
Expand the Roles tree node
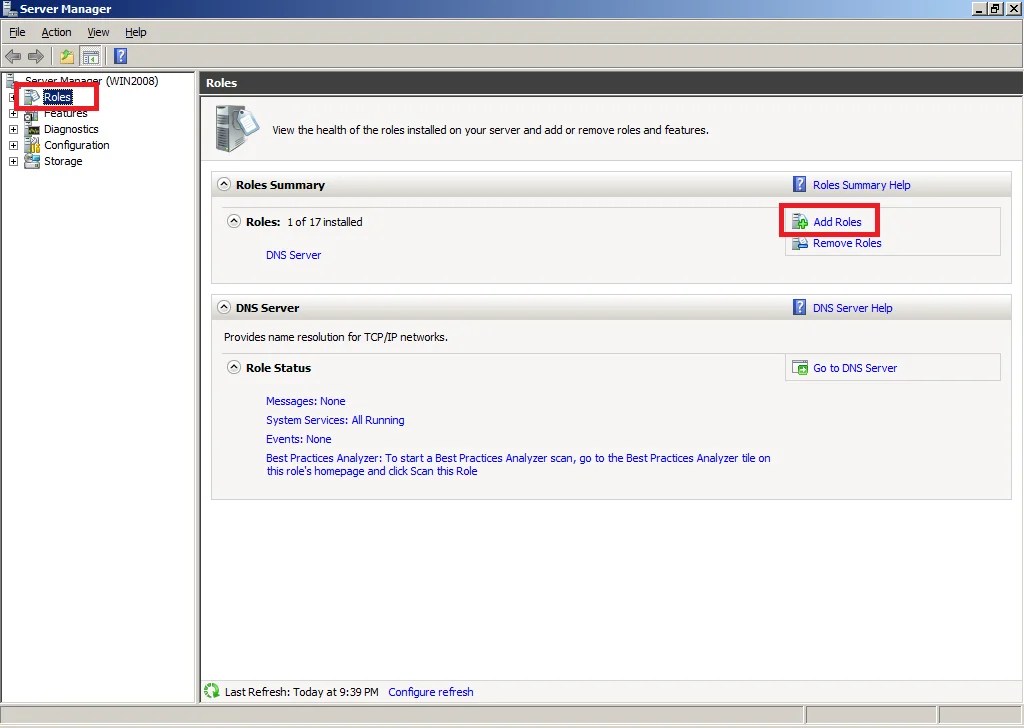pyautogui.click(x=13, y=97)
